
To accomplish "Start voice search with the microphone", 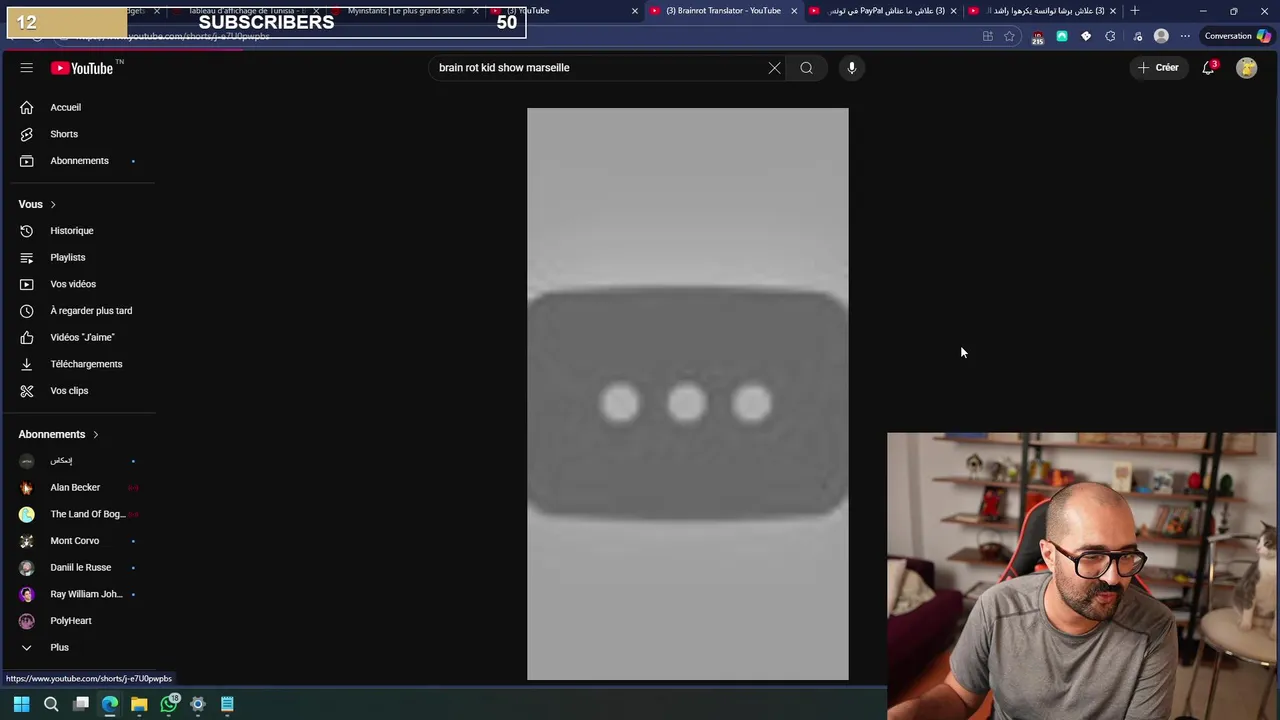I will pyautogui.click(x=852, y=68).
